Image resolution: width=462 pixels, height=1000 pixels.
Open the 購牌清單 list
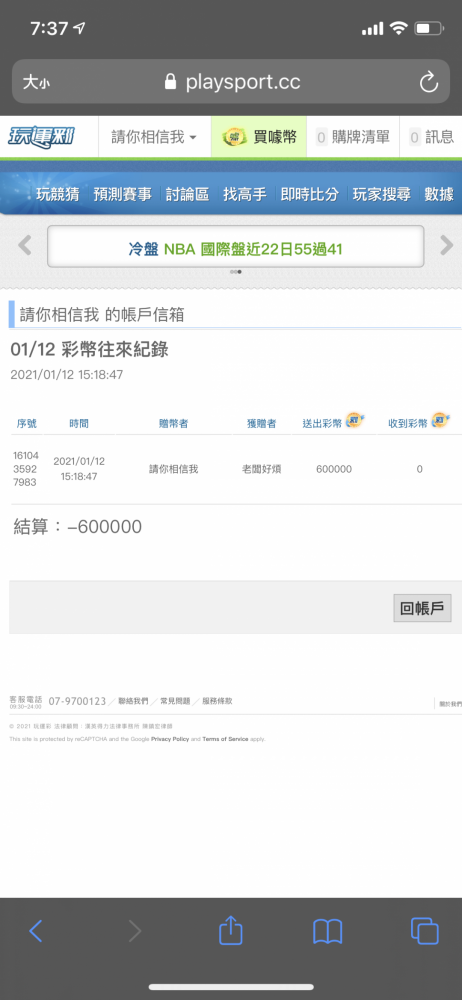pos(353,136)
